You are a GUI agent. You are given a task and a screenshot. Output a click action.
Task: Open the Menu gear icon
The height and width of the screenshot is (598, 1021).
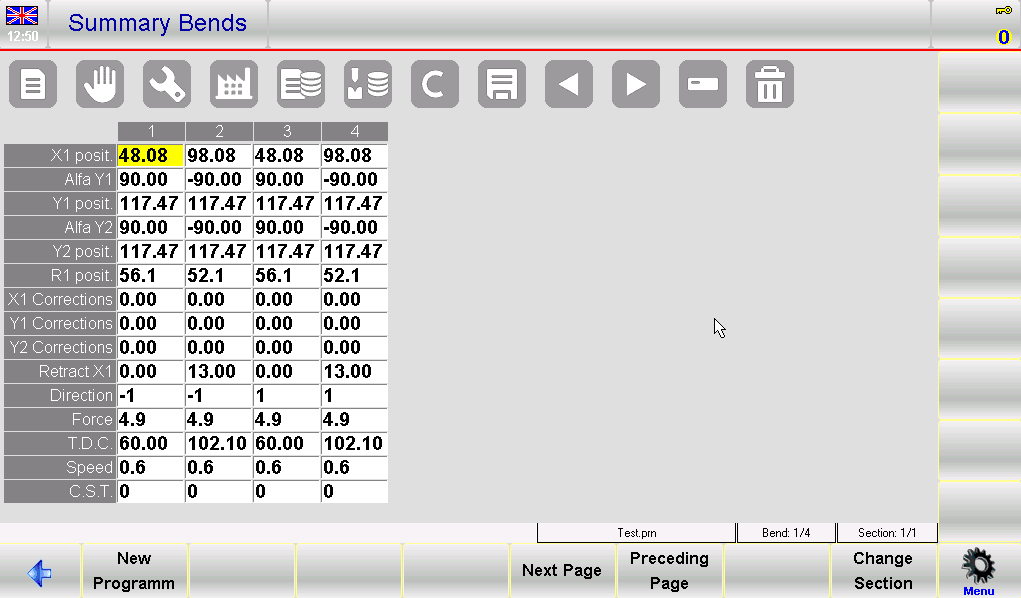[979, 572]
